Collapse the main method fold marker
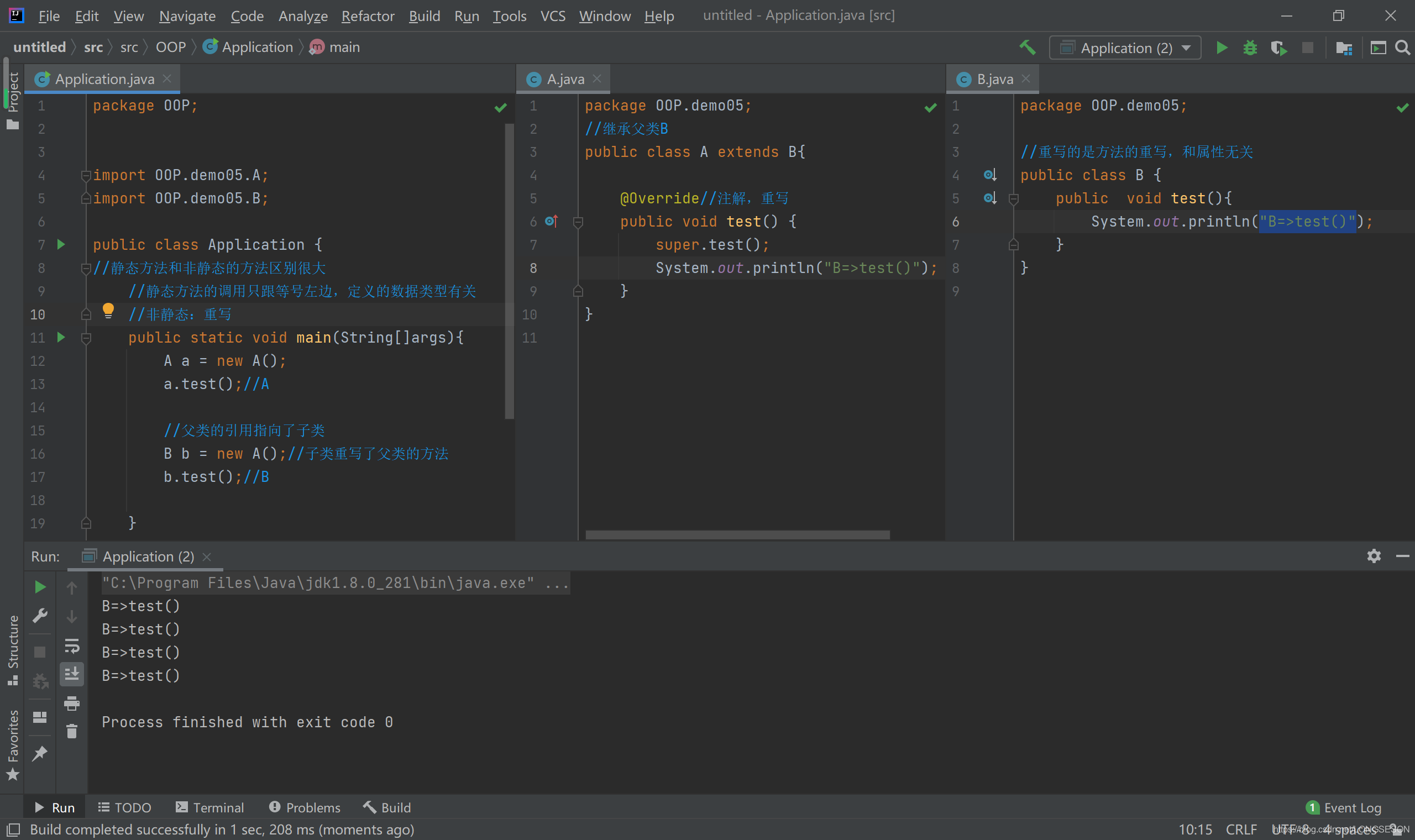The width and height of the screenshot is (1415, 840). 86,339
